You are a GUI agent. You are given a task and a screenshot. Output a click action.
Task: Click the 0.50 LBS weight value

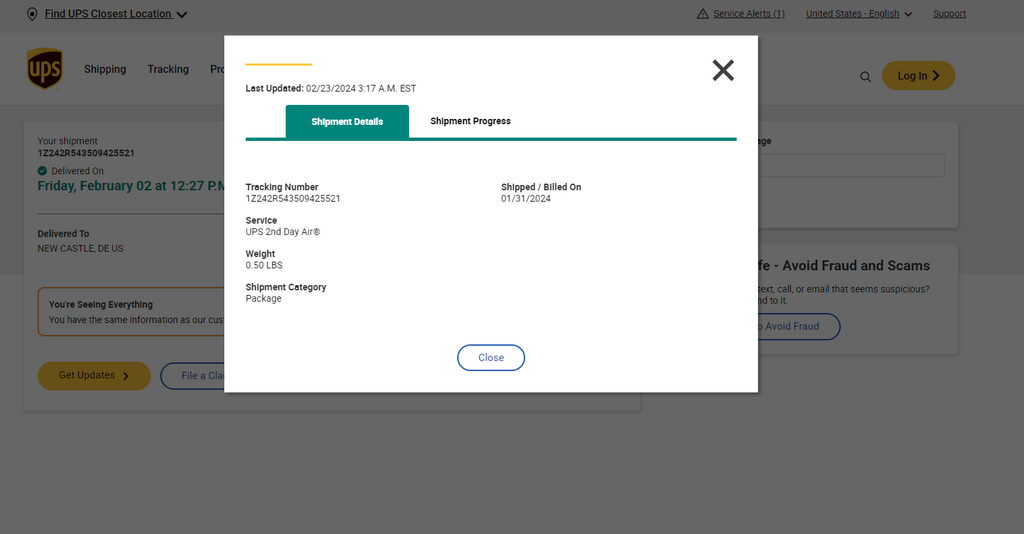click(264, 265)
